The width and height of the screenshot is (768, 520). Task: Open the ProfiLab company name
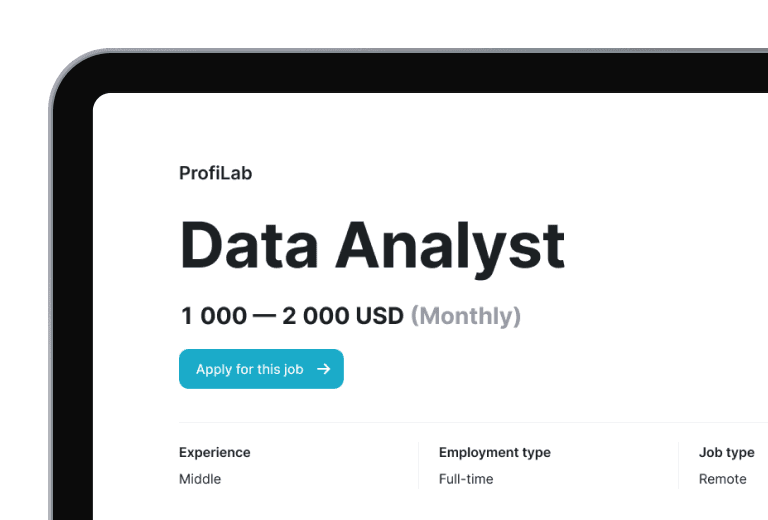(x=215, y=173)
